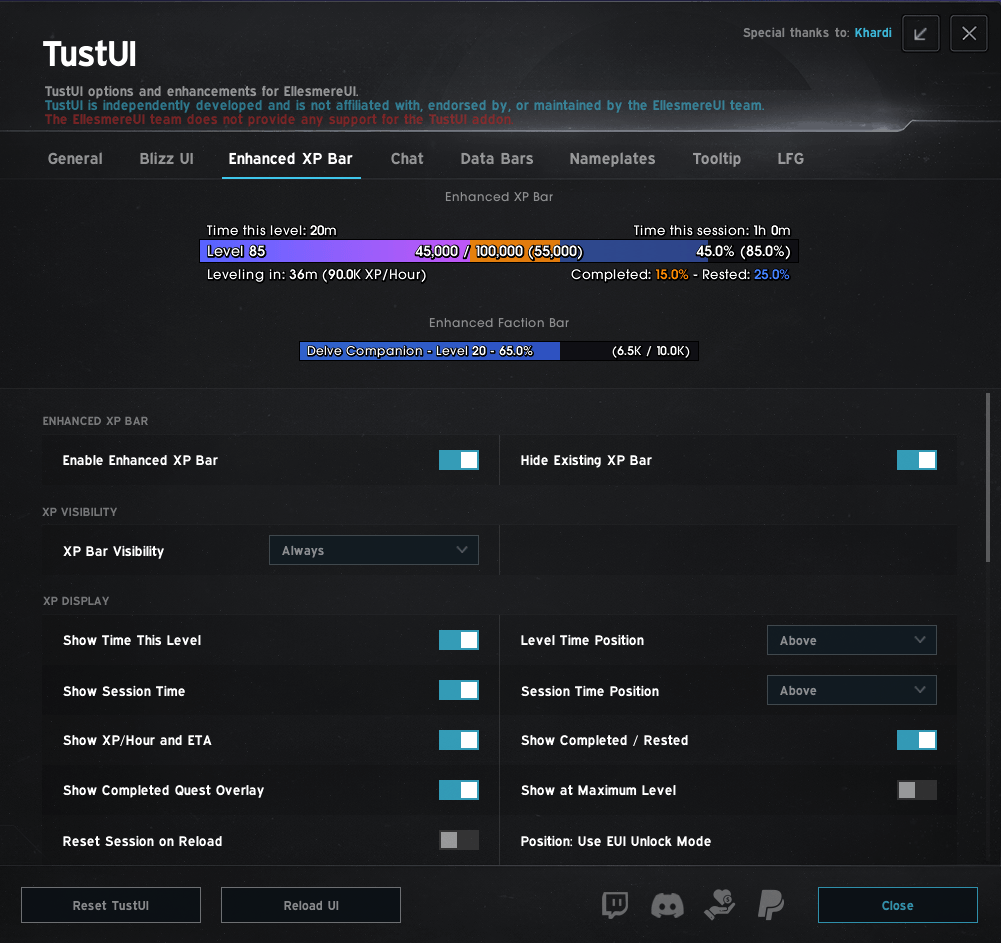This screenshot has width=1001, height=943.
Task: Click the "Rested: 25.0%" text
Action: [x=746, y=275]
